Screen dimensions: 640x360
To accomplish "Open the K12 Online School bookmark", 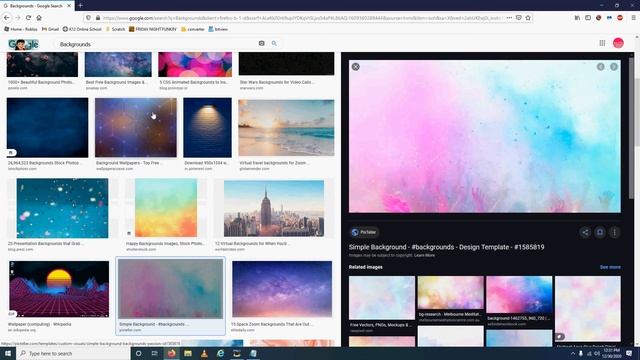I will [x=82, y=29].
